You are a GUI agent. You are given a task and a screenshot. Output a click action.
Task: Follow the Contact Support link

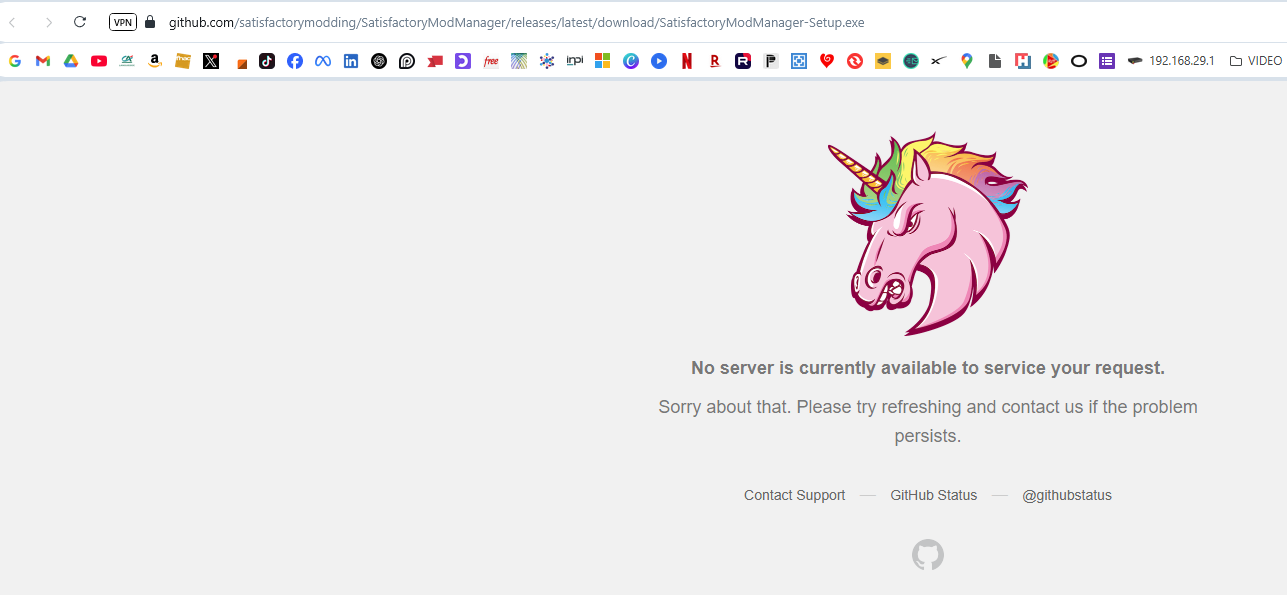[795, 495]
